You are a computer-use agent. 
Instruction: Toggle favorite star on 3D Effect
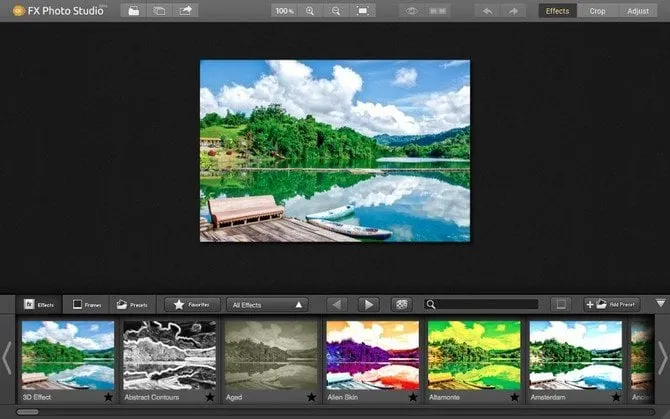pos(107,397)
